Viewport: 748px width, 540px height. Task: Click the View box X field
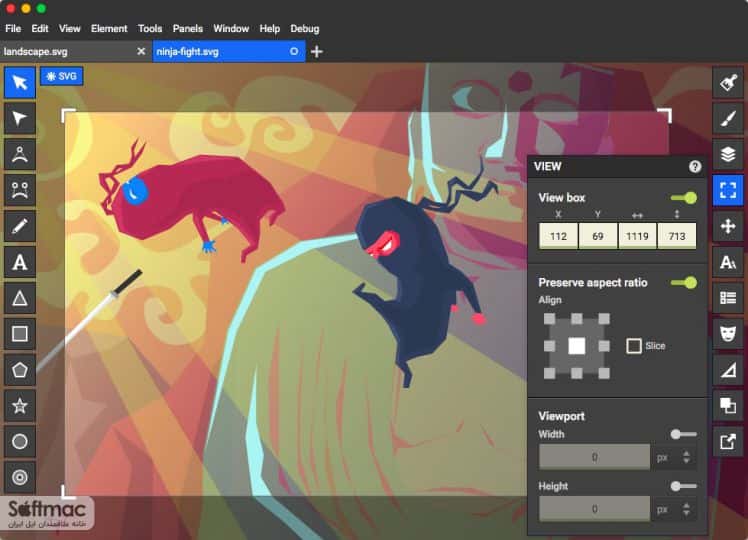(558, 236)
